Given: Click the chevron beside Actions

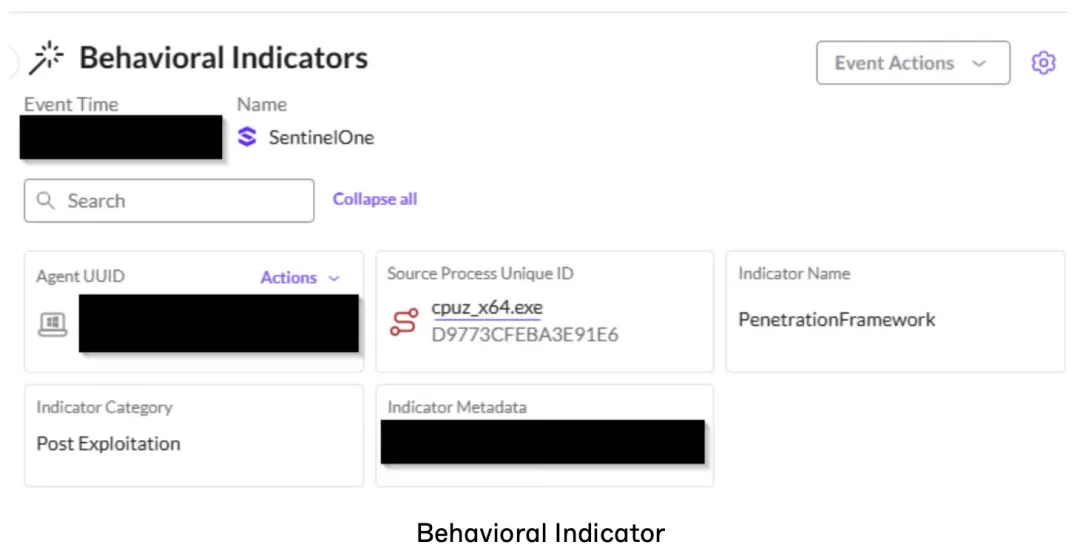Looking at the screenshot, I should [334, 278].
